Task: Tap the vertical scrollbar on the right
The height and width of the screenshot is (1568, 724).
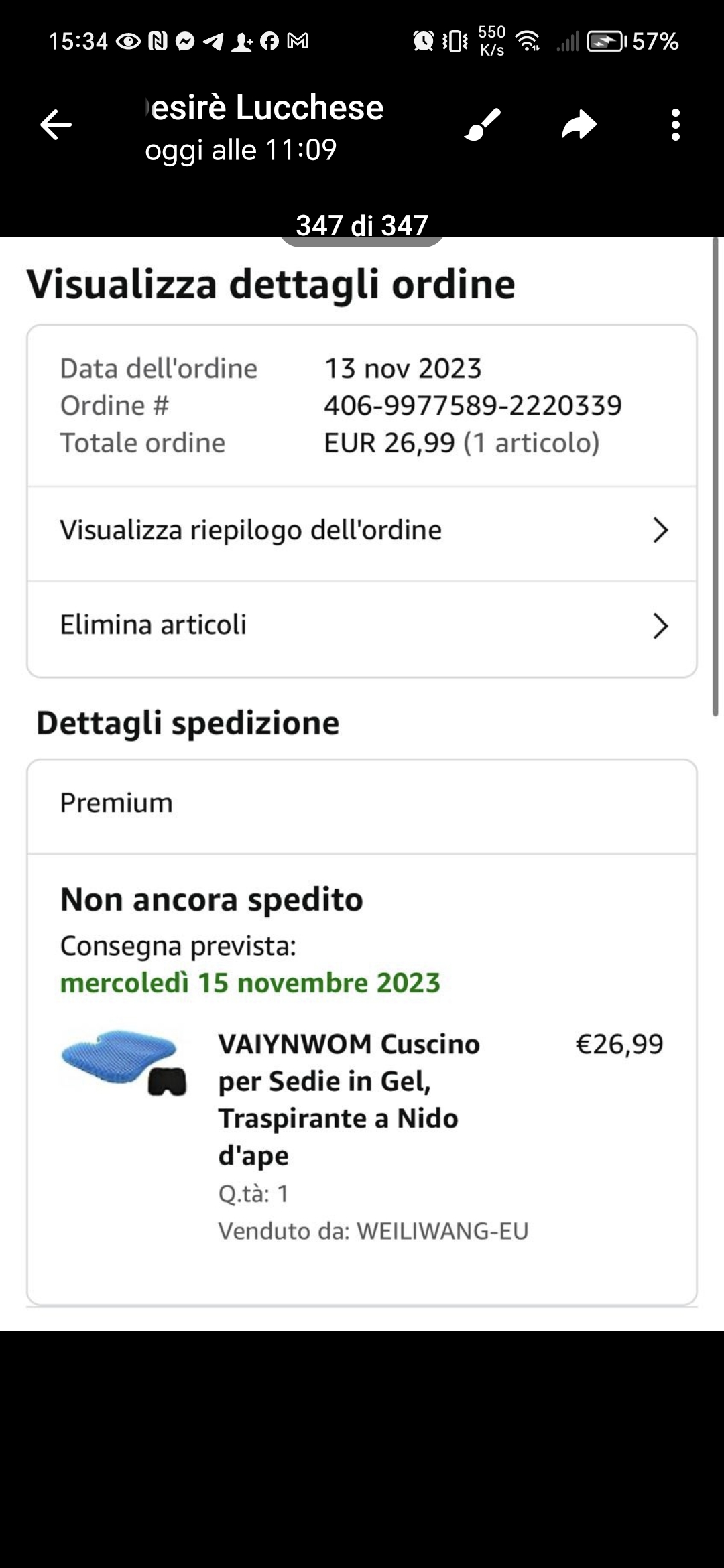Action: tap(715, 476)
